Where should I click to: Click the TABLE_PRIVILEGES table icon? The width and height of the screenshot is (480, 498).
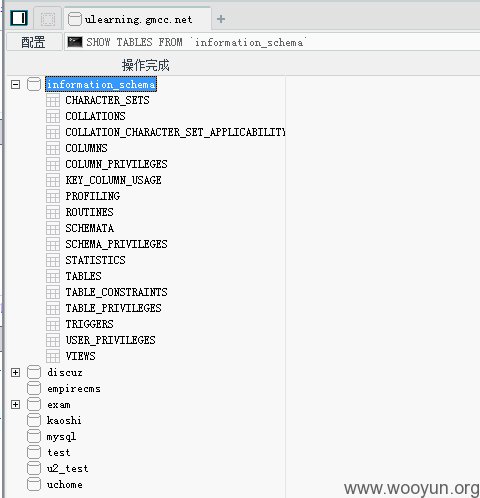click(53, 308)
